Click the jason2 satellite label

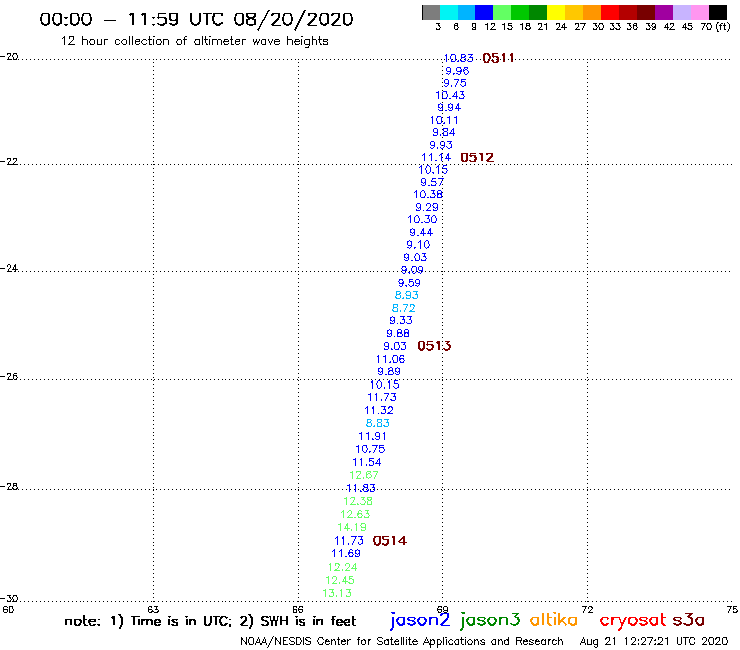[x=420, y=620]
